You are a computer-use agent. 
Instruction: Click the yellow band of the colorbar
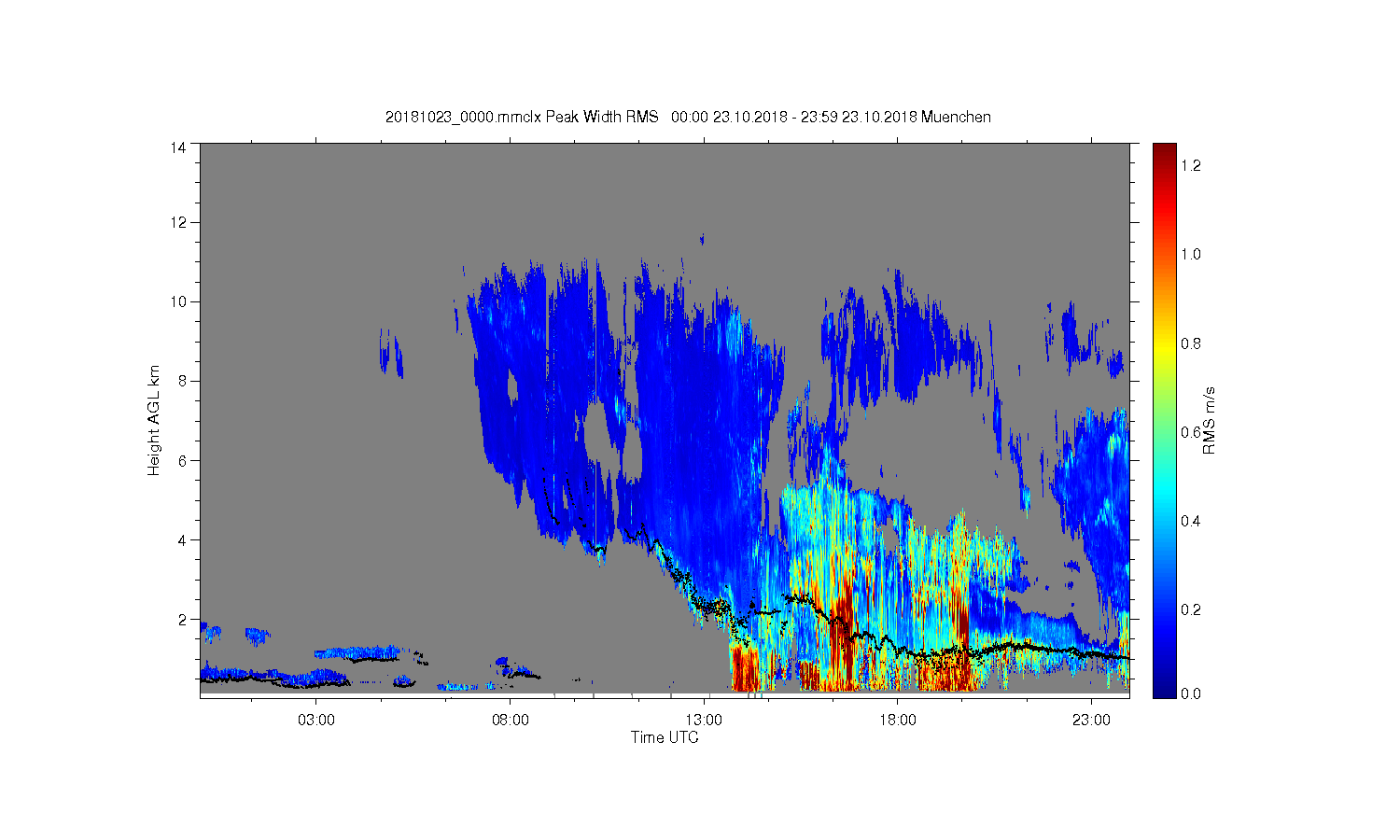click(x=1164, y=350)
